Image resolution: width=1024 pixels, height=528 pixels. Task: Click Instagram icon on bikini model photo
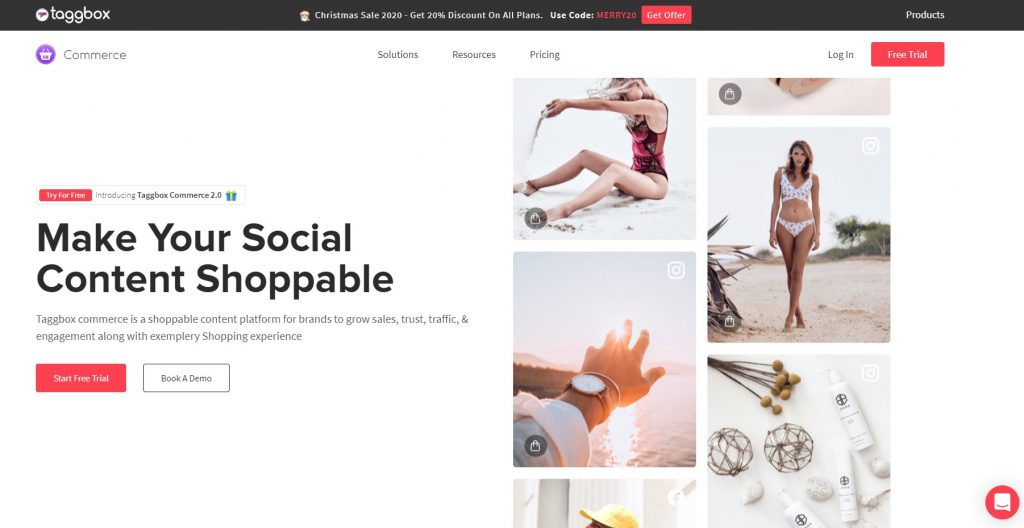(870, 146)
